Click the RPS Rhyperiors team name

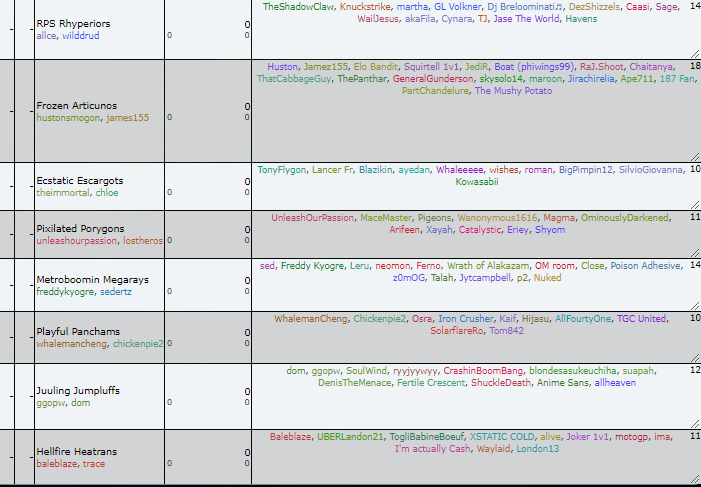click(73, 24)
